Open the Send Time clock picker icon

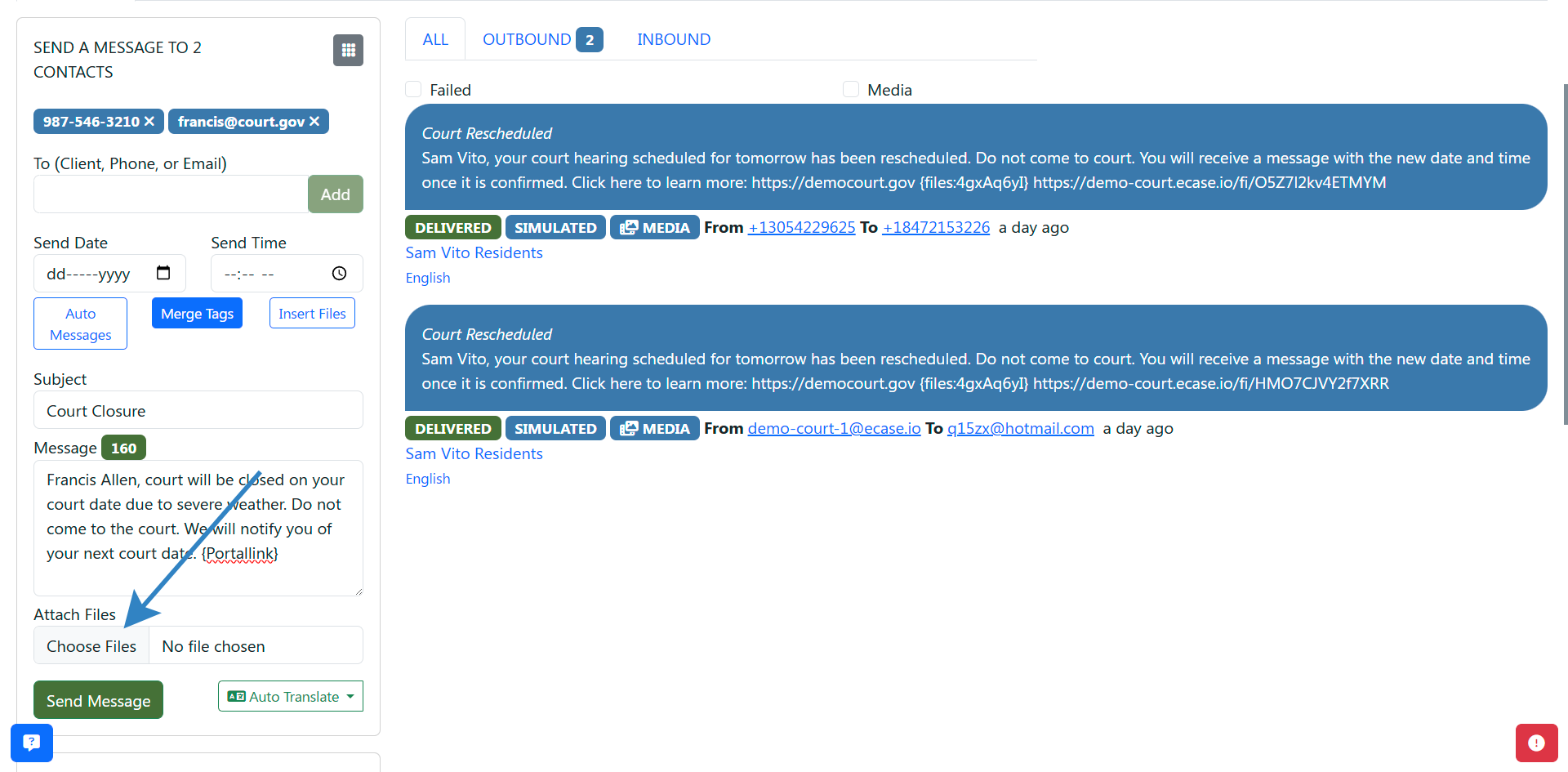pos(340,274)
